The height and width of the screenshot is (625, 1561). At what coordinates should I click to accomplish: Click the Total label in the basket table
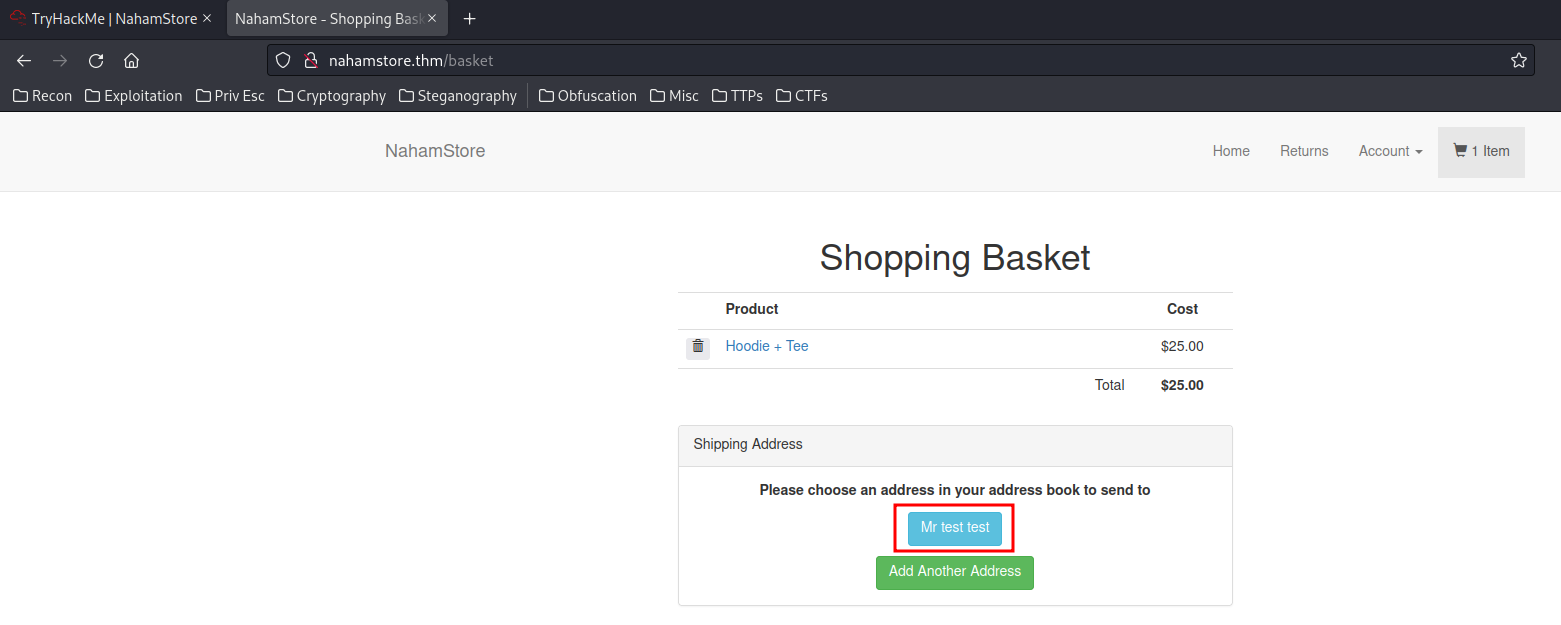(x=1110, y=385)
